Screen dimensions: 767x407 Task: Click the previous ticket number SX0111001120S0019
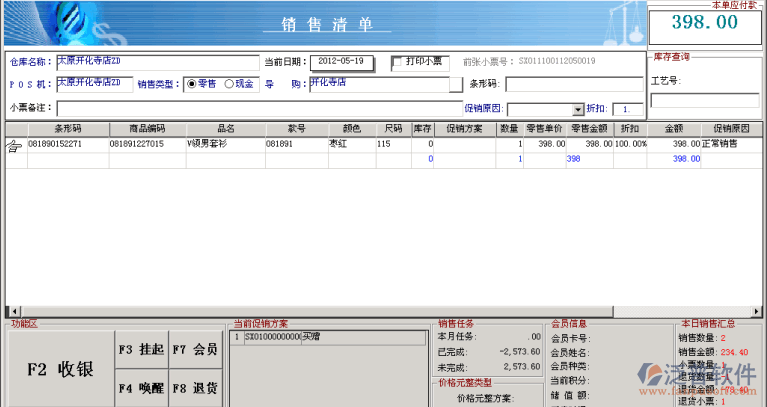coord(557,62)
